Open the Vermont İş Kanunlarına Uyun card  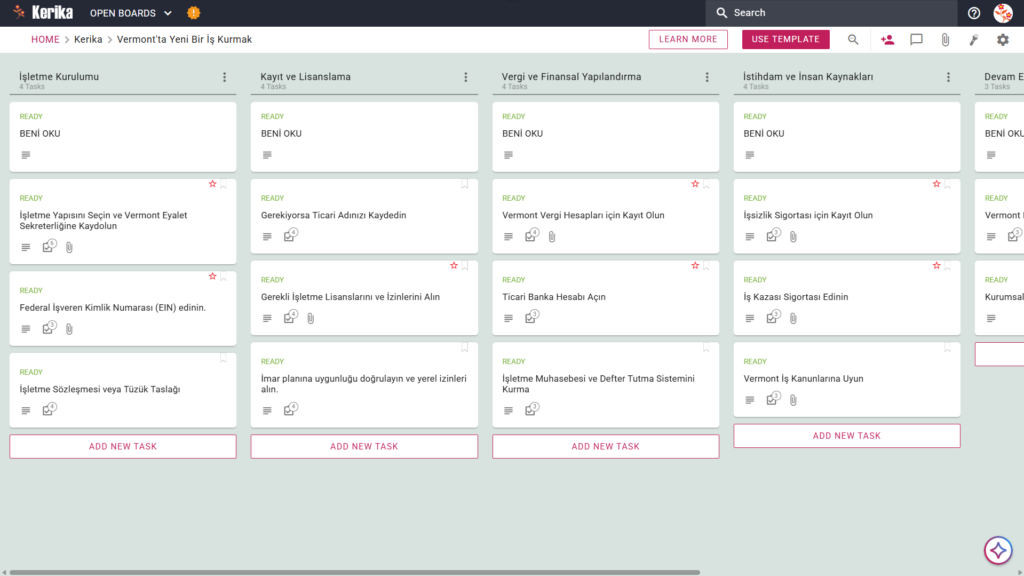(846, 379)
